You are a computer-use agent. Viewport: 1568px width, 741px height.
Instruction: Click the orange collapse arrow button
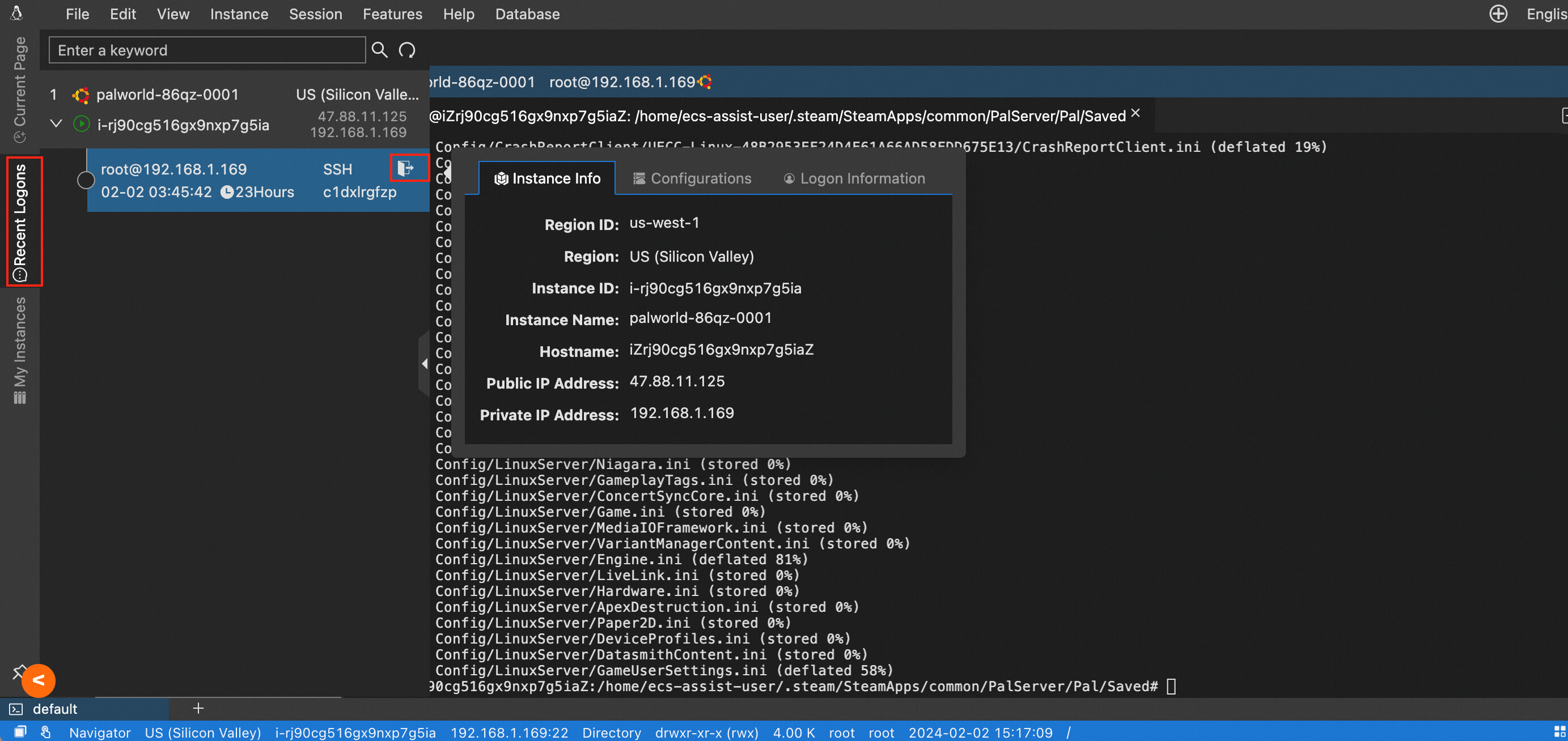pyautogui.click(x=39, y=680)
